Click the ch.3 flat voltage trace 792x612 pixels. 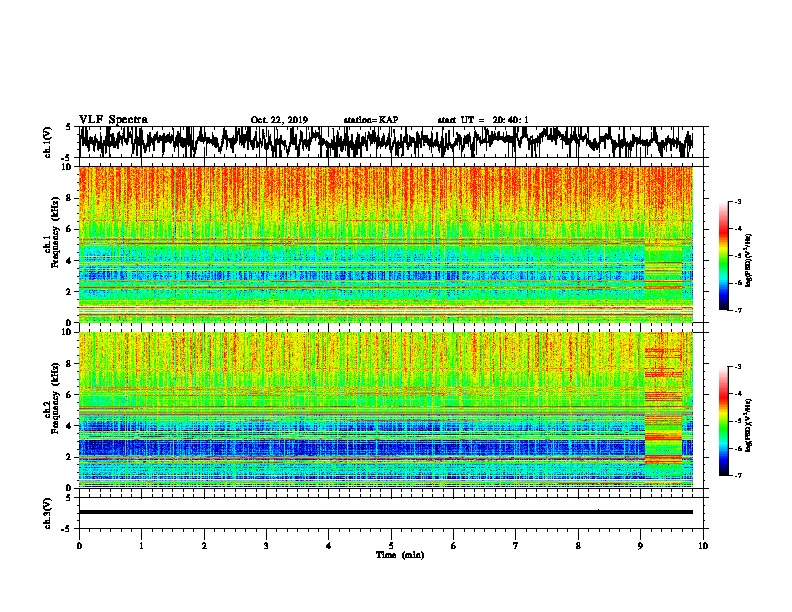point(385,512)
